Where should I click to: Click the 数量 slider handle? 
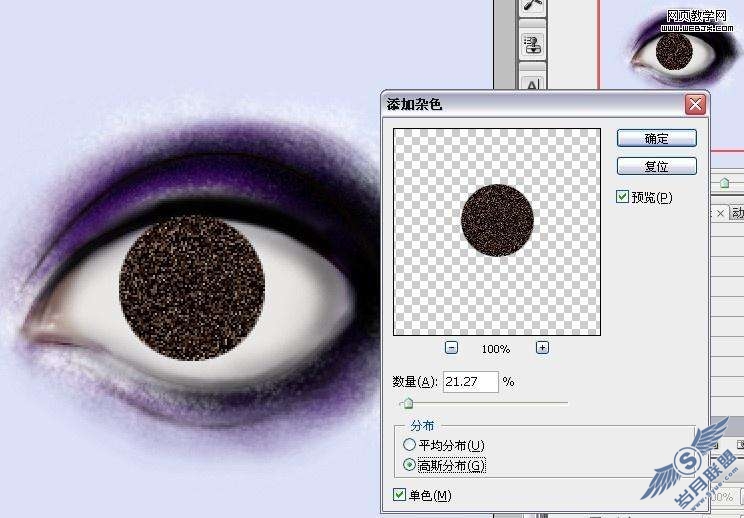[x=407, y=404]
